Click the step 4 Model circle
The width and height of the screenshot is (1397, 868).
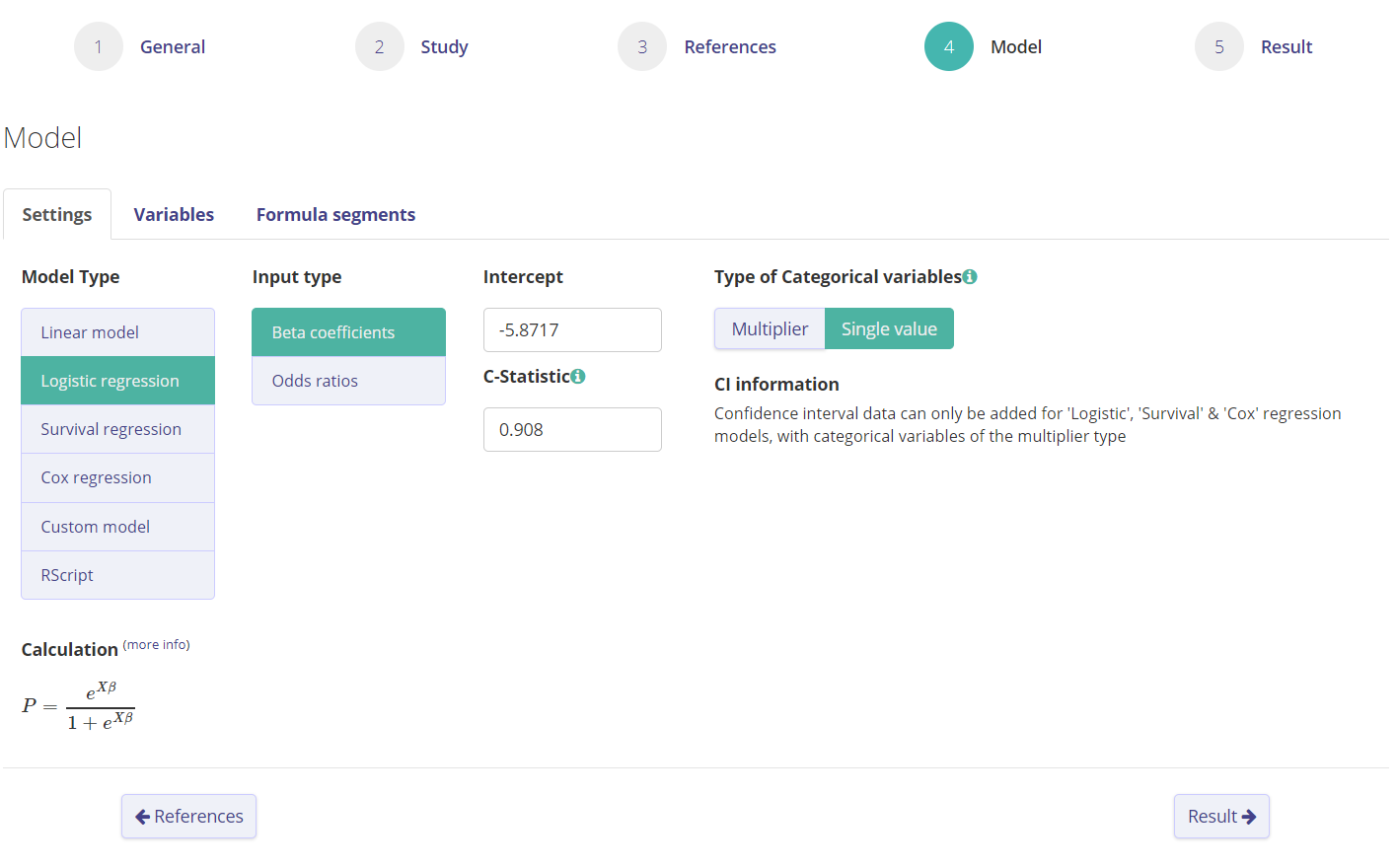(x=948, y=46)
